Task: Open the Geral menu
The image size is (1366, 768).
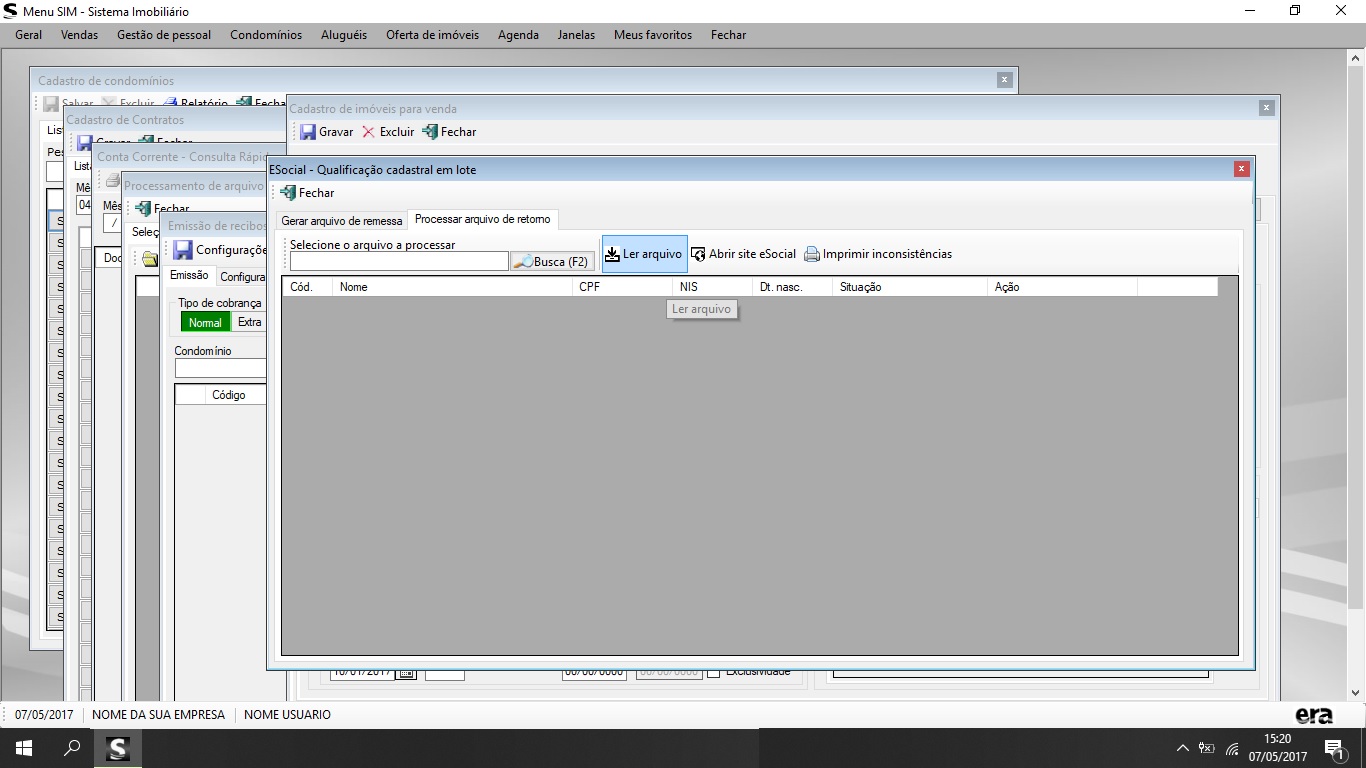Action: coord(28,35)
